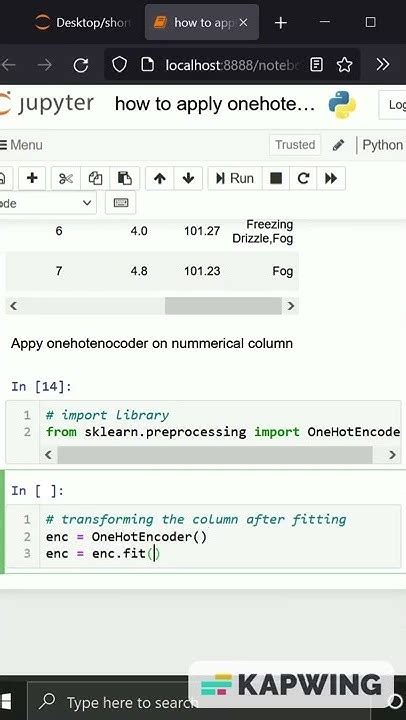Click the pencil edit mode icon
The width and height of the screenshot is (406, 720).
[338, 145]
